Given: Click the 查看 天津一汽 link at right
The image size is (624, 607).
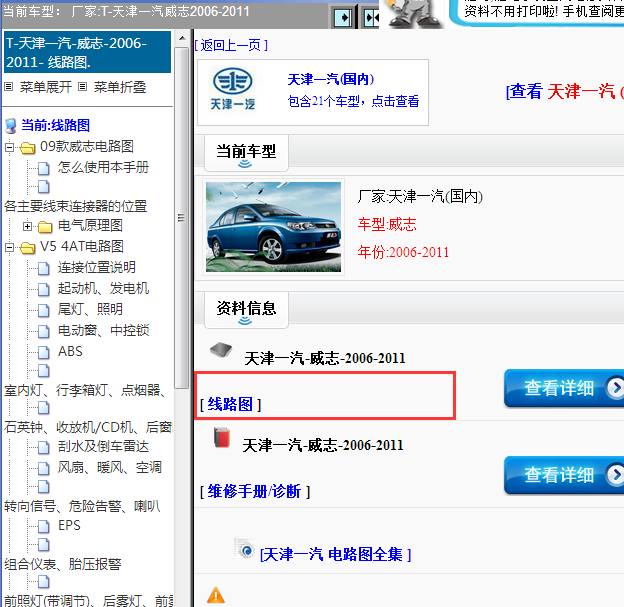Looking at the screenshot, I should (565, 91).
